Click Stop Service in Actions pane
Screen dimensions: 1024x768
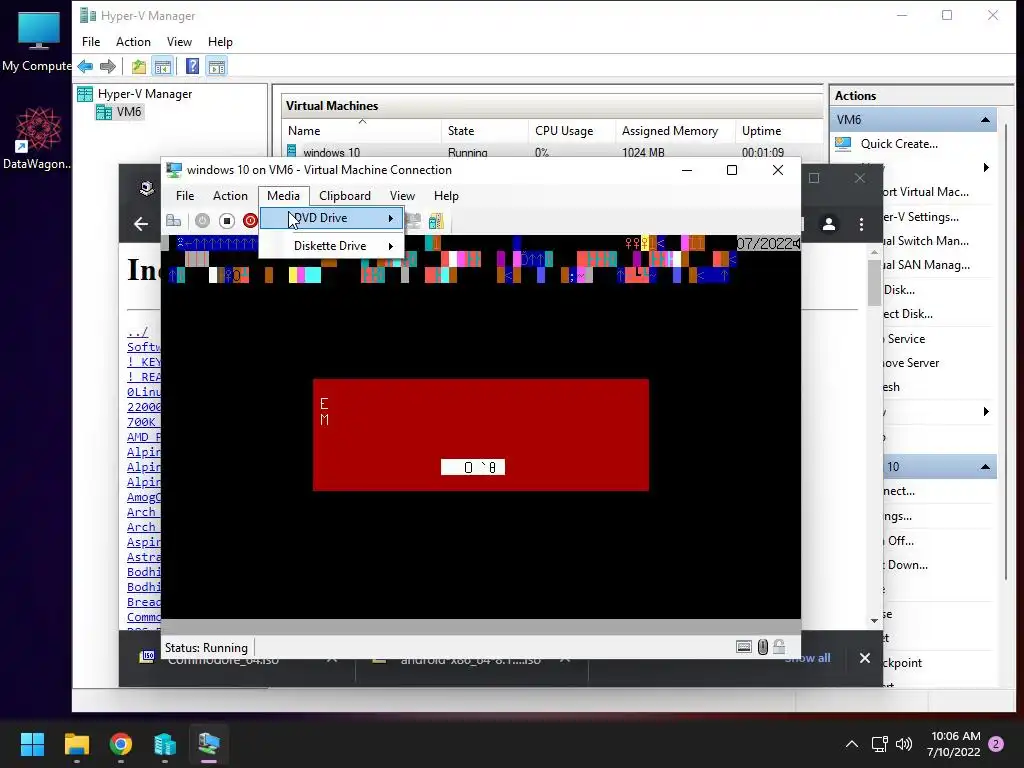(905, 339)
